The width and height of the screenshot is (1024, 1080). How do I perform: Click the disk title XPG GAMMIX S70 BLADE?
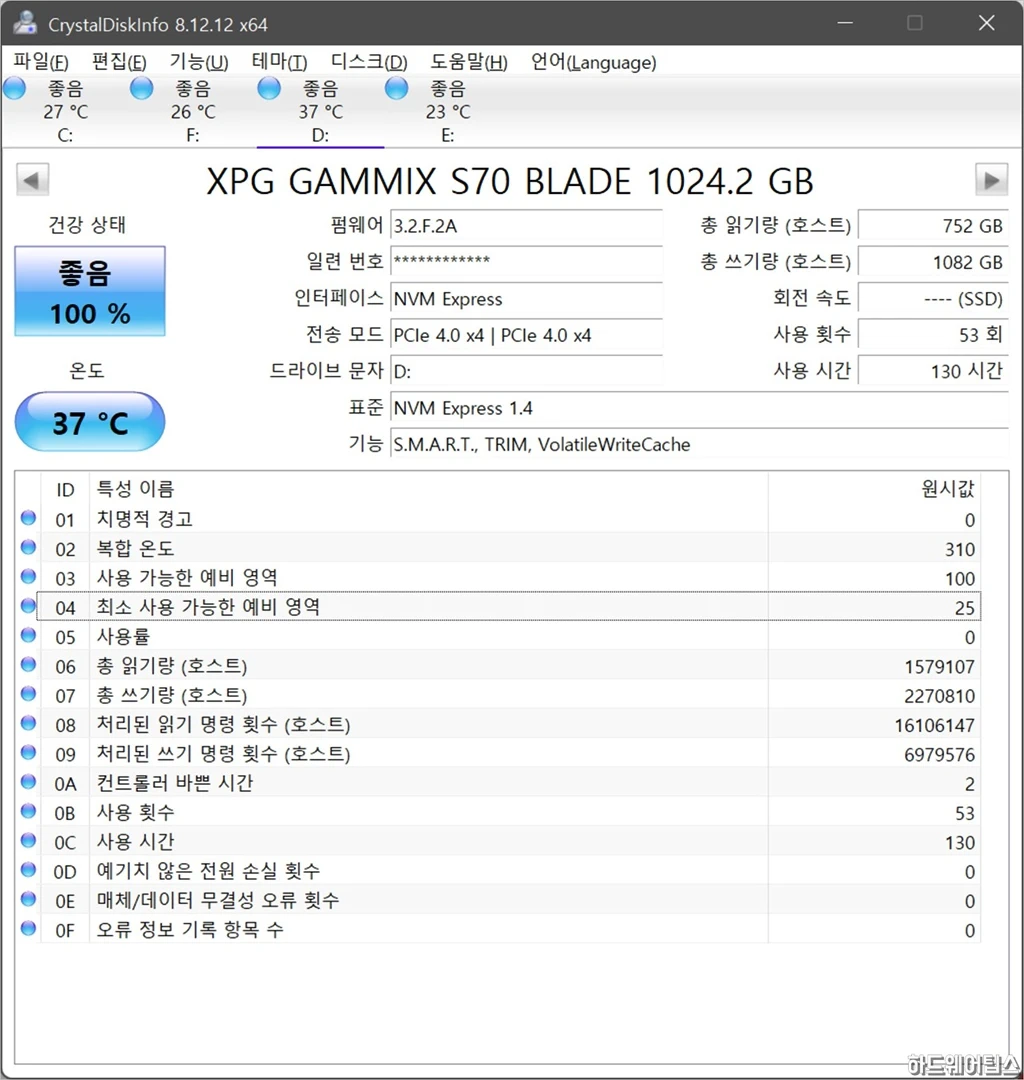click(x=510, y=182)
